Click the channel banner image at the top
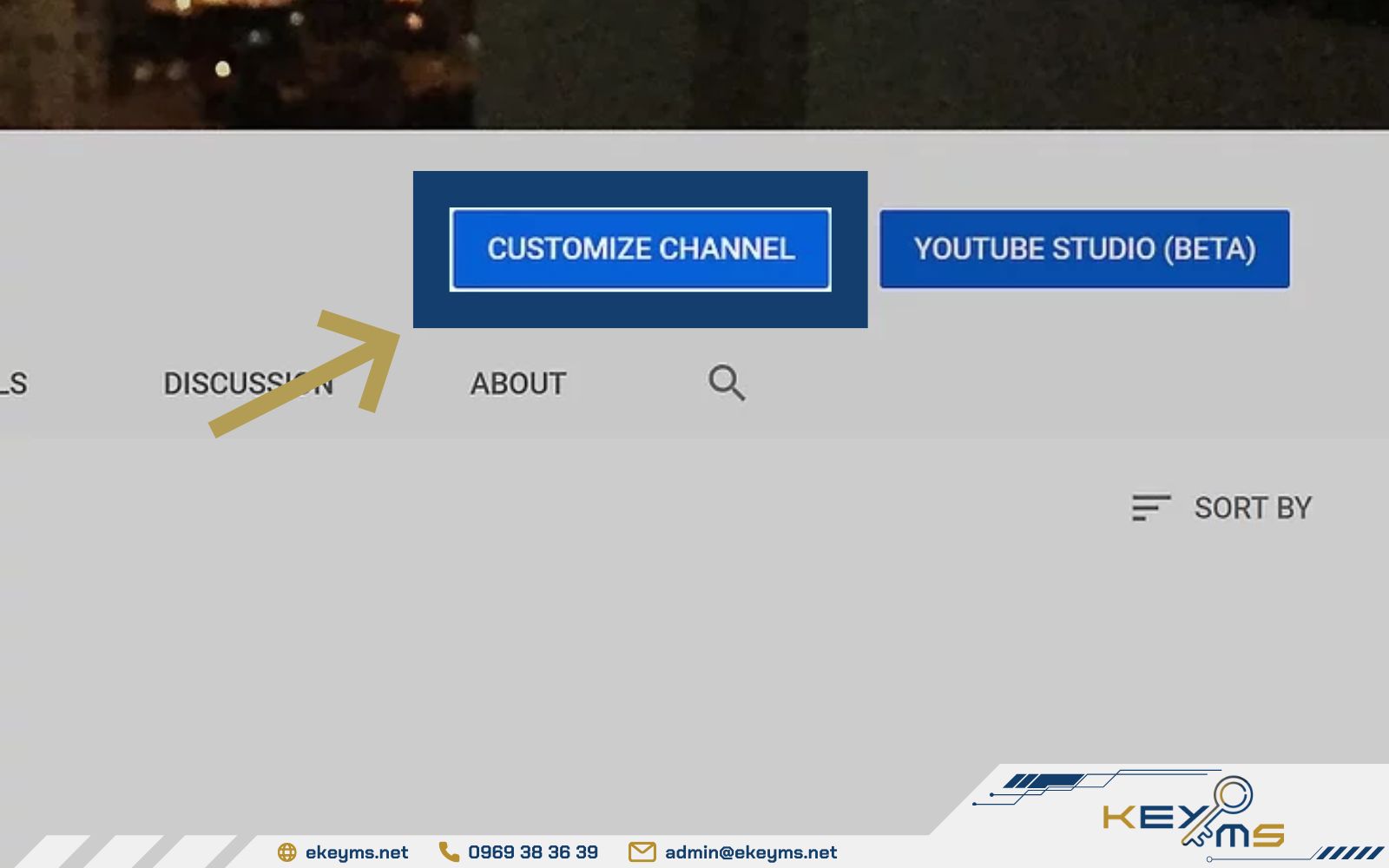 tap(694, 61)
